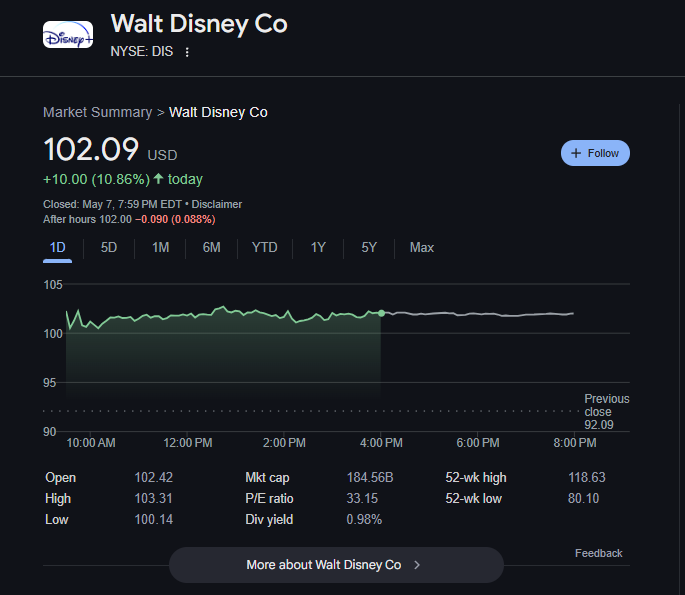This screenshot has width=685, height=595.
Task: Select the Max chart range
Action: point(422,247)
